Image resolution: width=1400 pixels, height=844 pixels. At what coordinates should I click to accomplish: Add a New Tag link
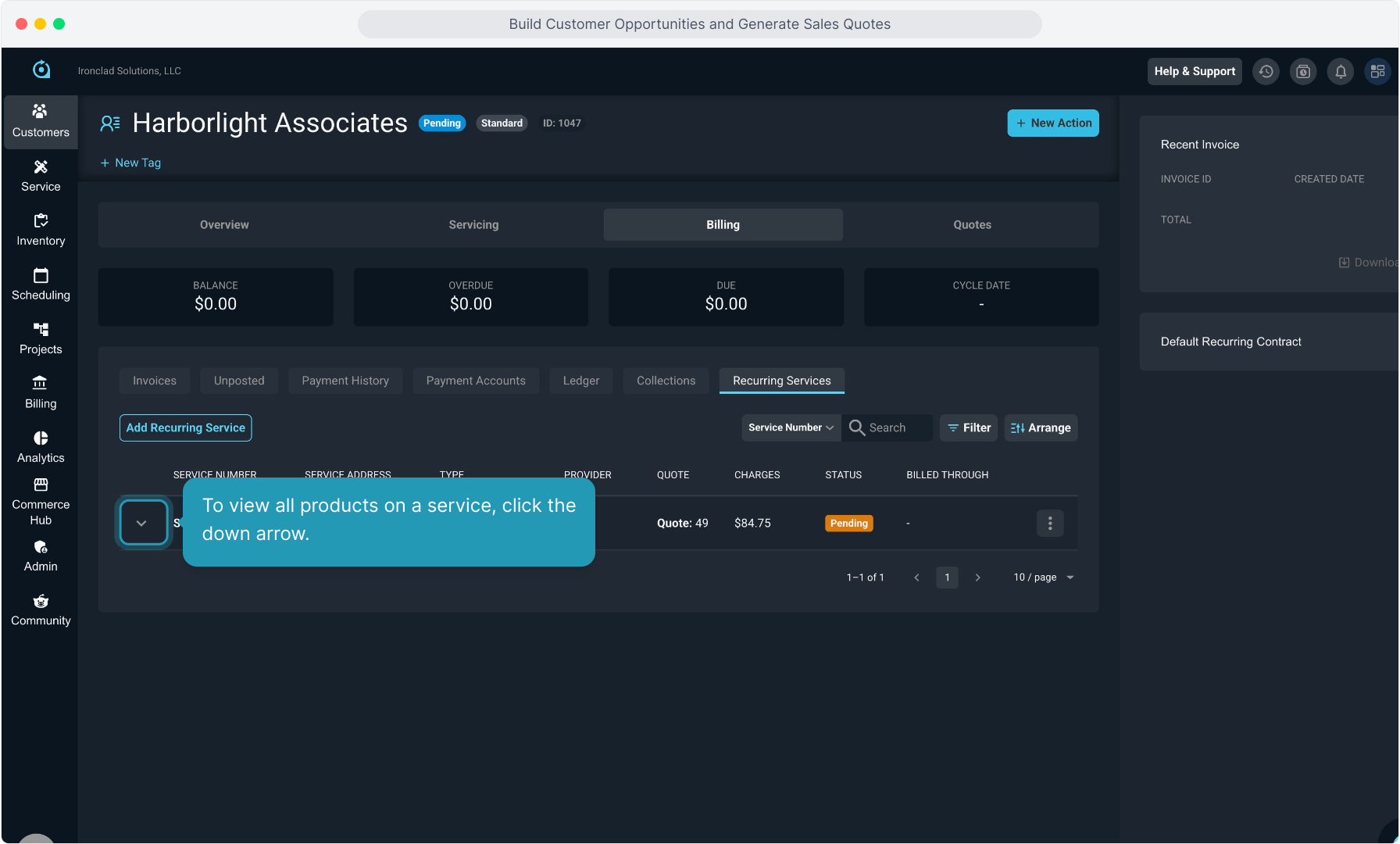(x=130, y=163)
